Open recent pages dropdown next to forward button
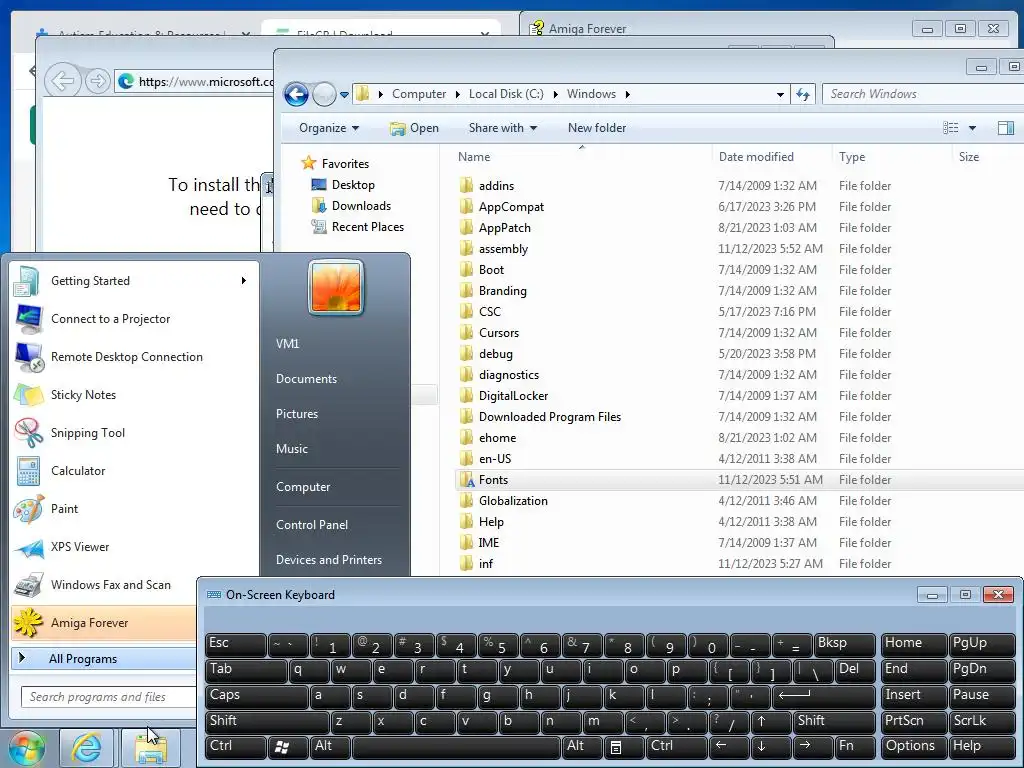The width and height of the screenshot is (1024, 768). point(344,95)
